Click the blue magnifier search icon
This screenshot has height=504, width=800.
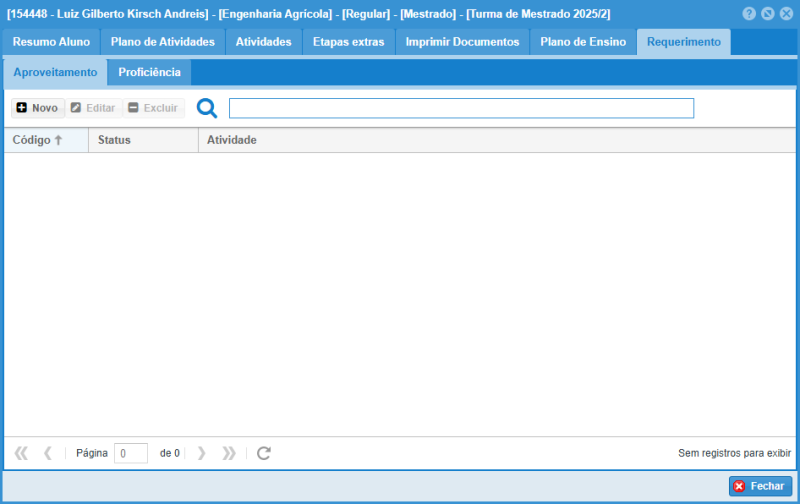[207, 108]
